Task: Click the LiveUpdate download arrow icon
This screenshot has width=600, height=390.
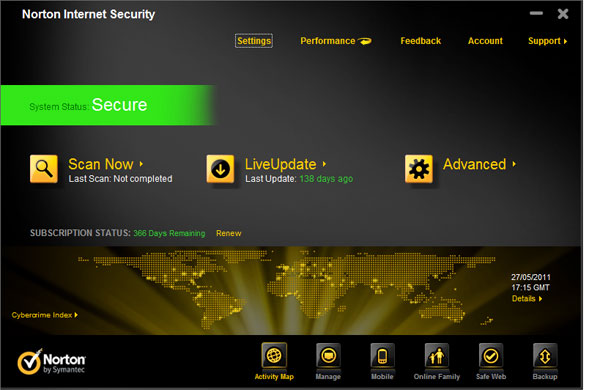Action: [x=220, y=169]
